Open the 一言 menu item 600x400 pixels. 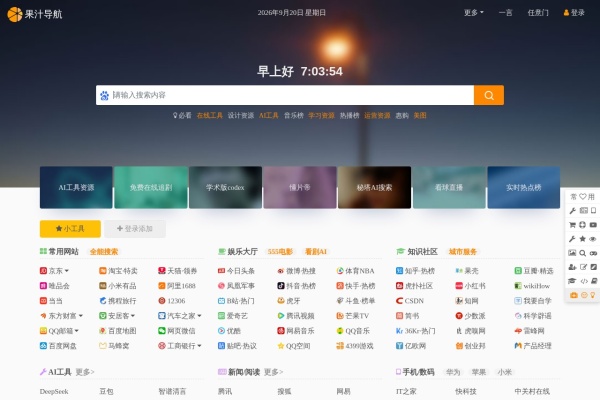(505, 13)
